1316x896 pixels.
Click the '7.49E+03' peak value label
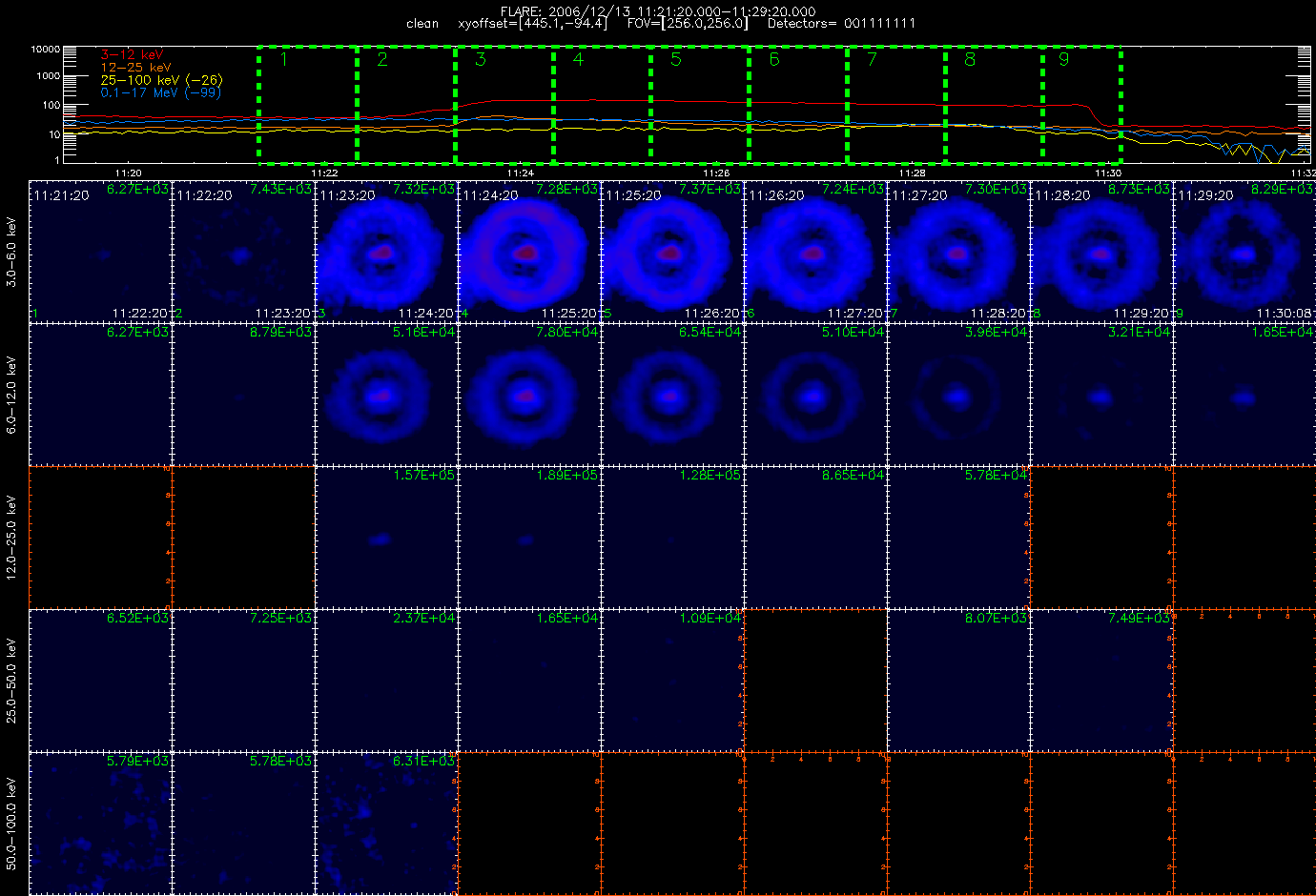(x=1139, y=619)
